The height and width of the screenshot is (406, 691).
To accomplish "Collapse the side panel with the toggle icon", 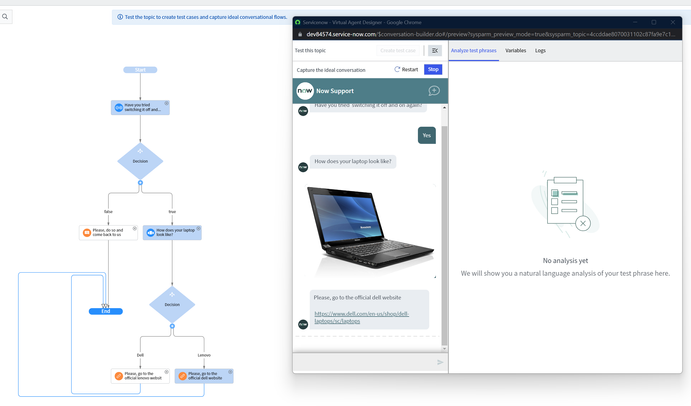I will pos(435,51).
